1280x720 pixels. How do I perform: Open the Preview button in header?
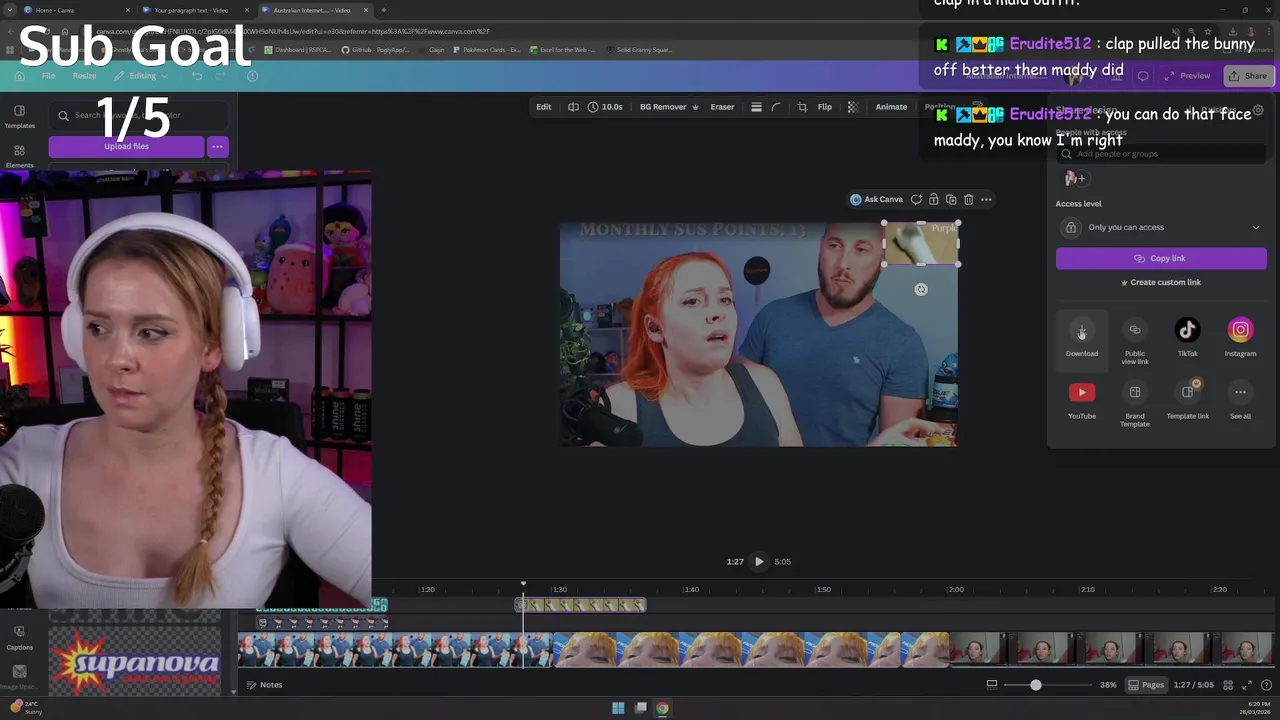tap(1187, 76)
